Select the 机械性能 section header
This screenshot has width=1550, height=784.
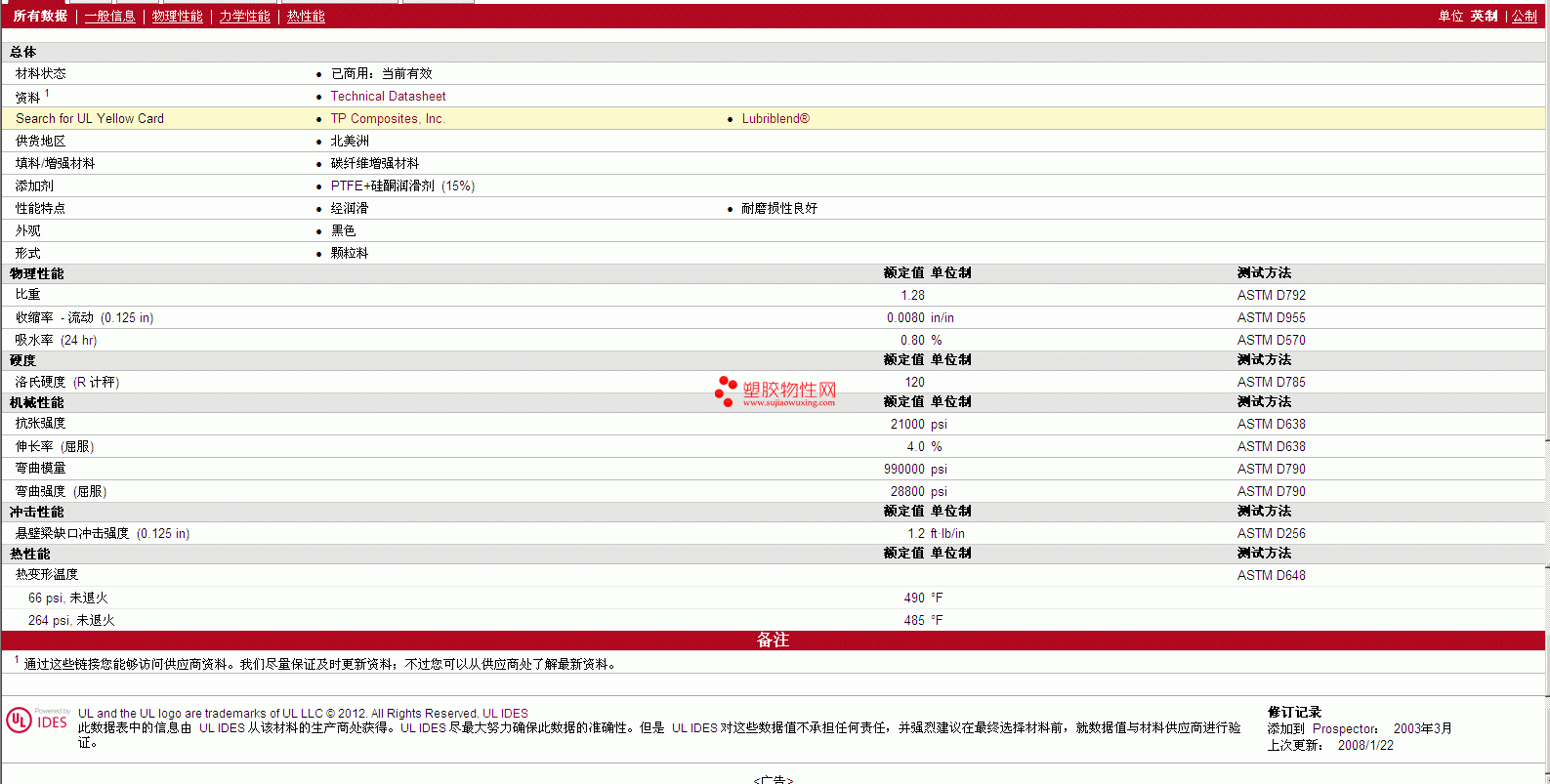[x=37, y=403]
